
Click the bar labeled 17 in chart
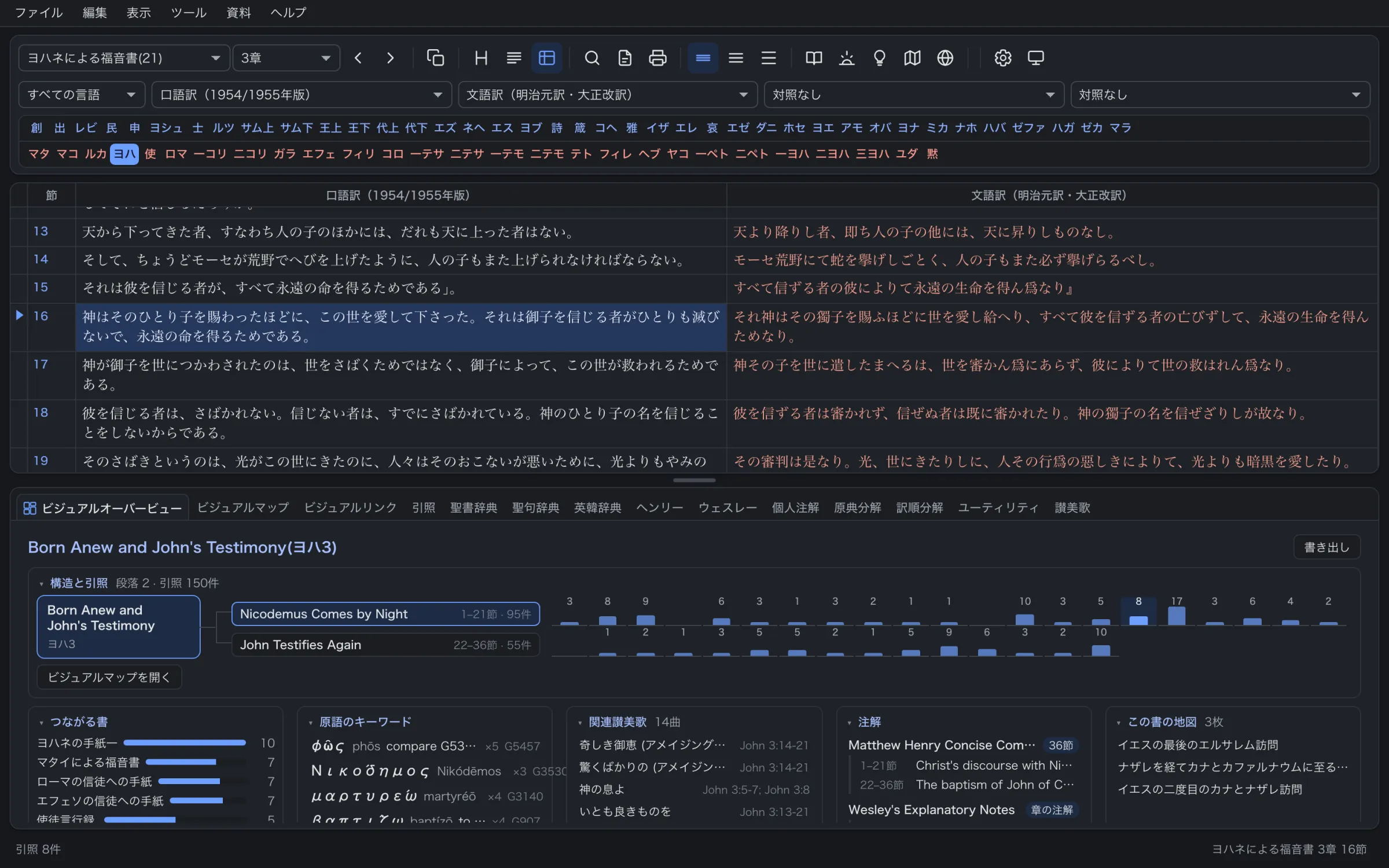[1176, 615]
